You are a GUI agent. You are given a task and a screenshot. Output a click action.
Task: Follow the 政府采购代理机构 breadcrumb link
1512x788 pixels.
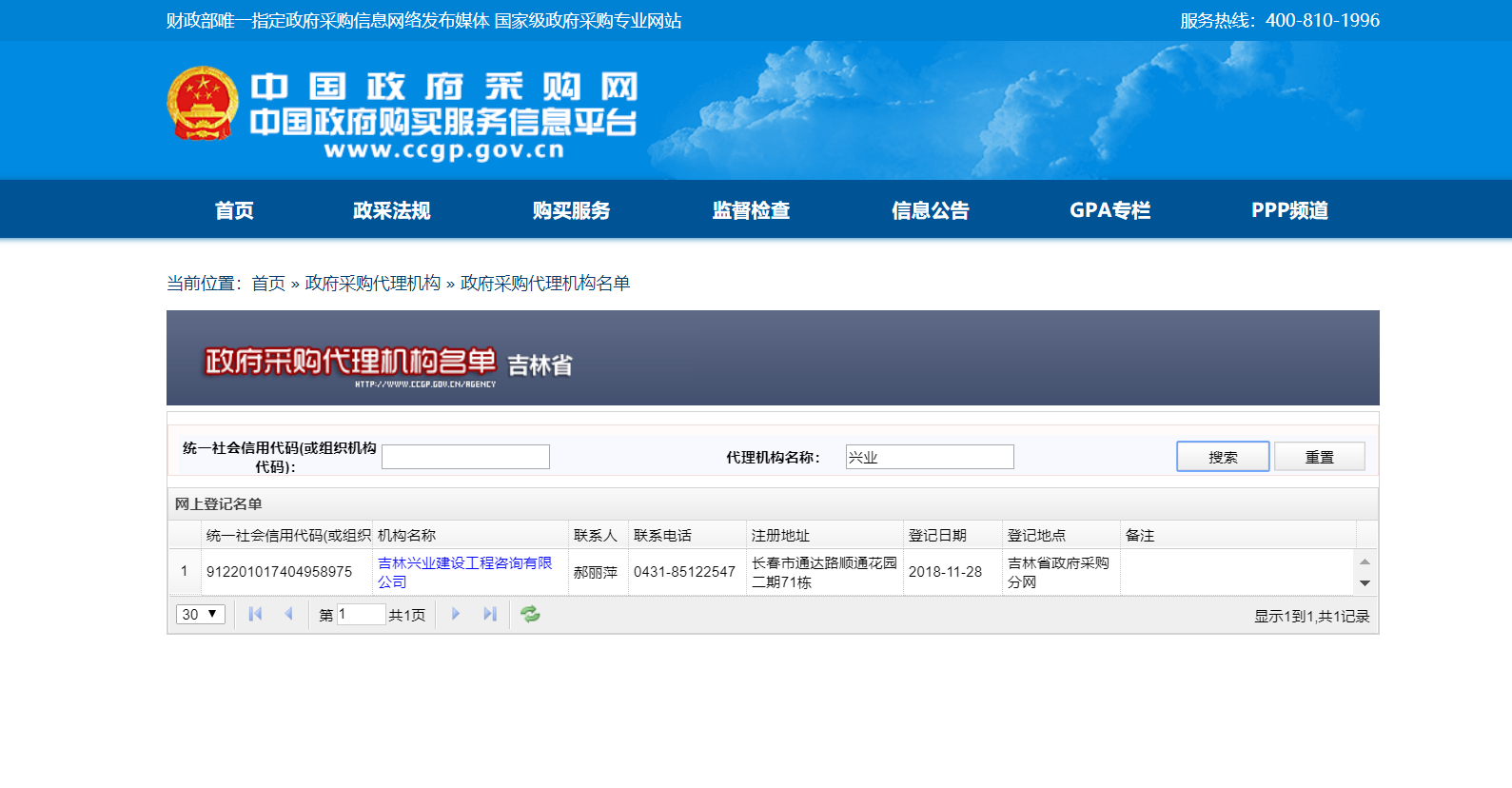pyautogui.click(x=373, y=284)
